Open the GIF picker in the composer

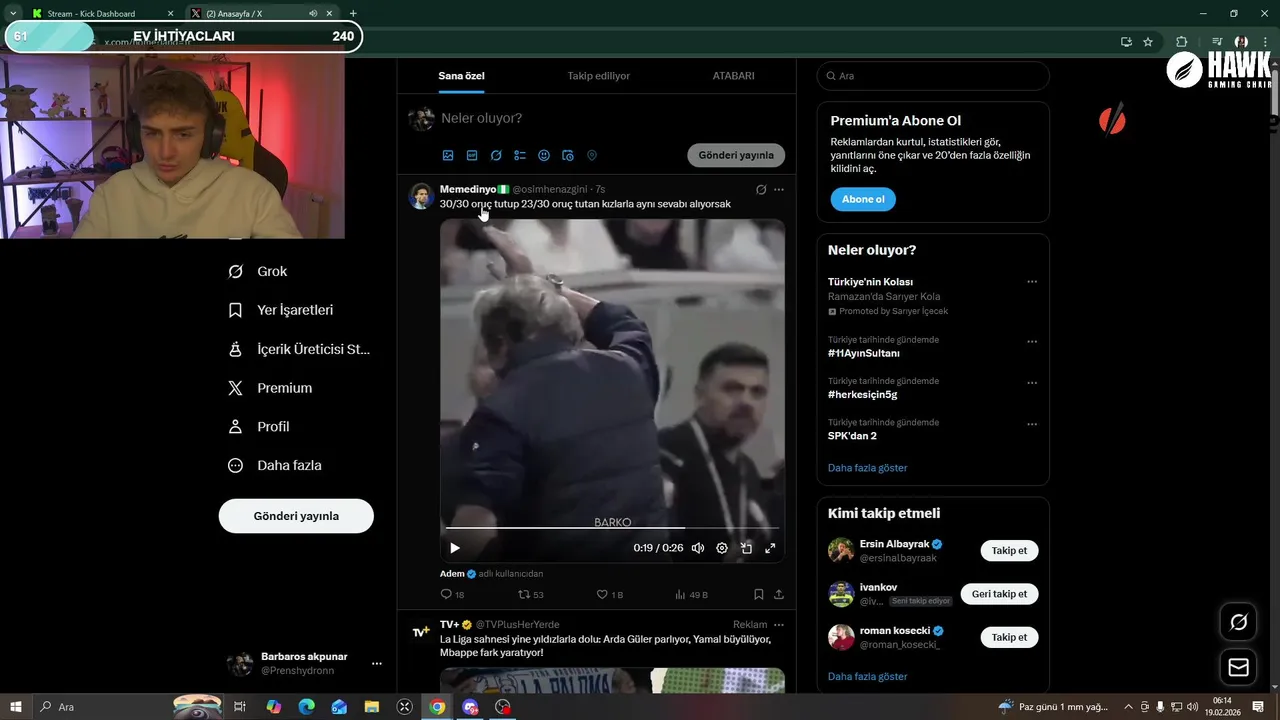pos(472,156)
